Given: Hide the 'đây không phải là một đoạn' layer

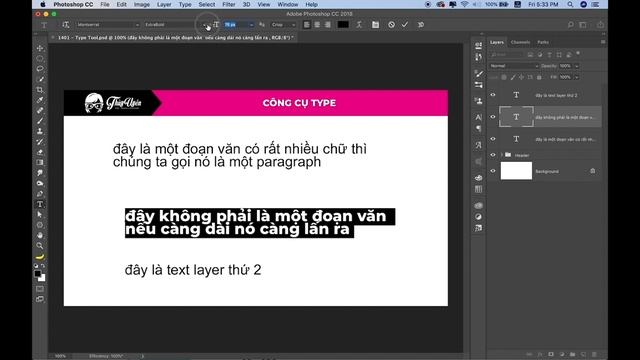Looking at the screenshot, I should pos(493,117).
